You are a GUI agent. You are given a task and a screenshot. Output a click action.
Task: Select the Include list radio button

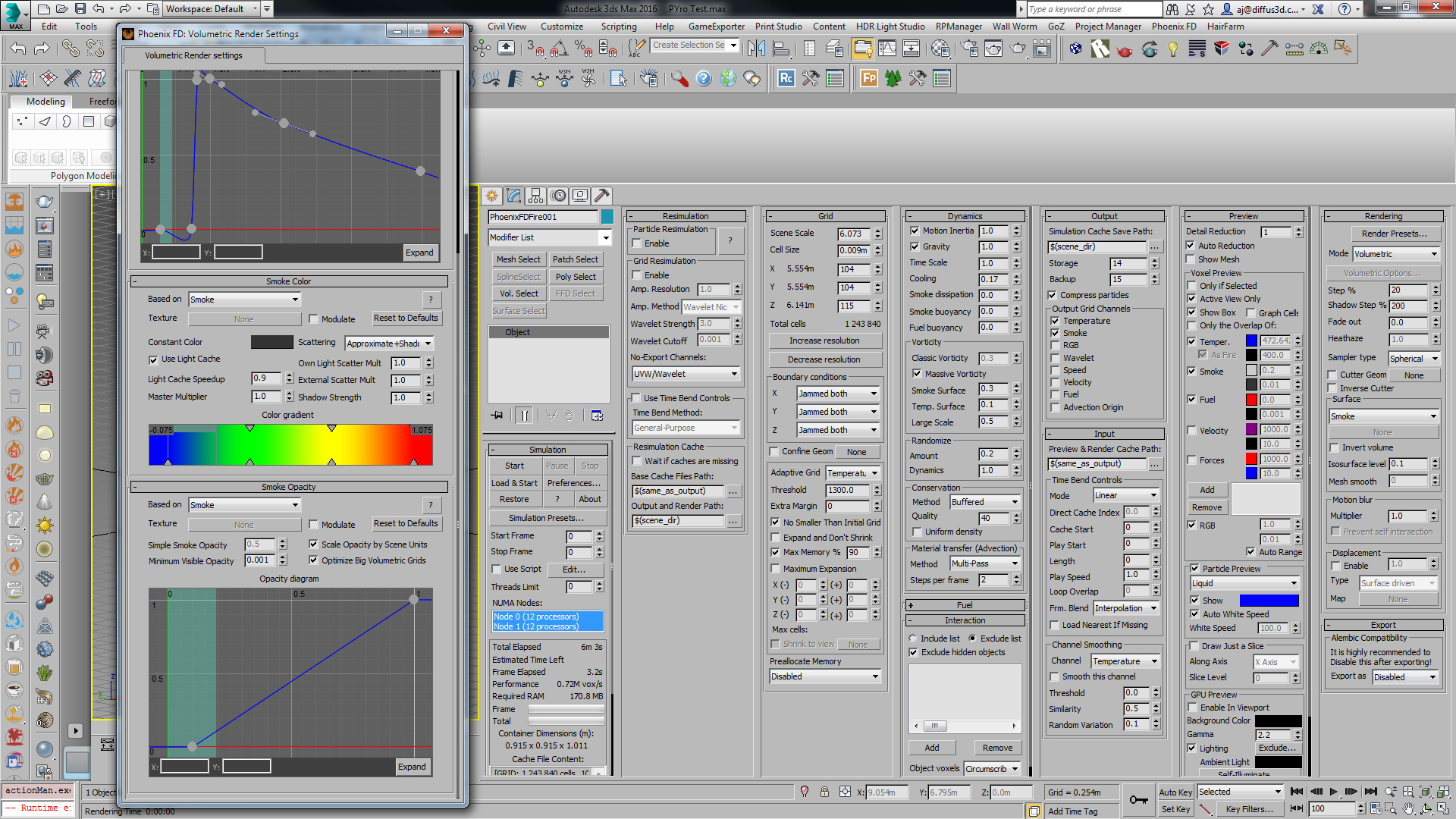coord(913,639)
